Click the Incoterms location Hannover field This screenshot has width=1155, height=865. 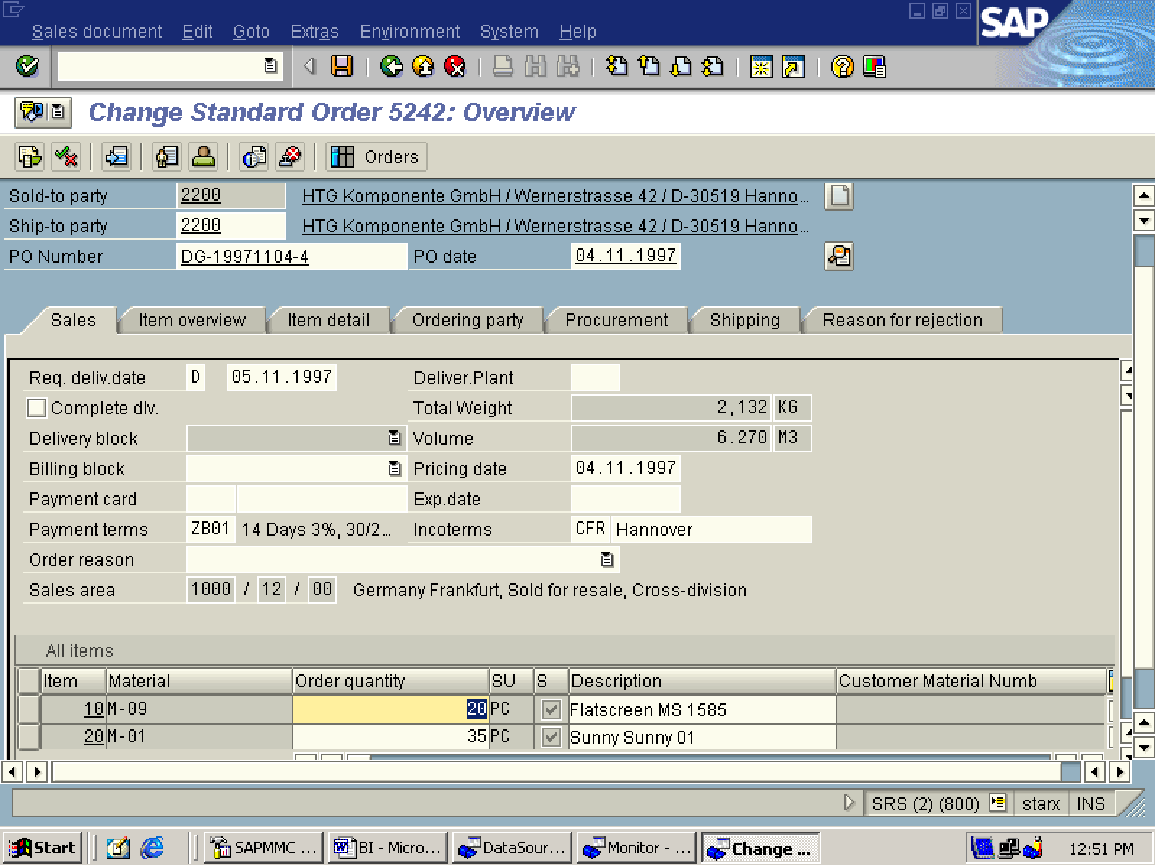(711, 529)
